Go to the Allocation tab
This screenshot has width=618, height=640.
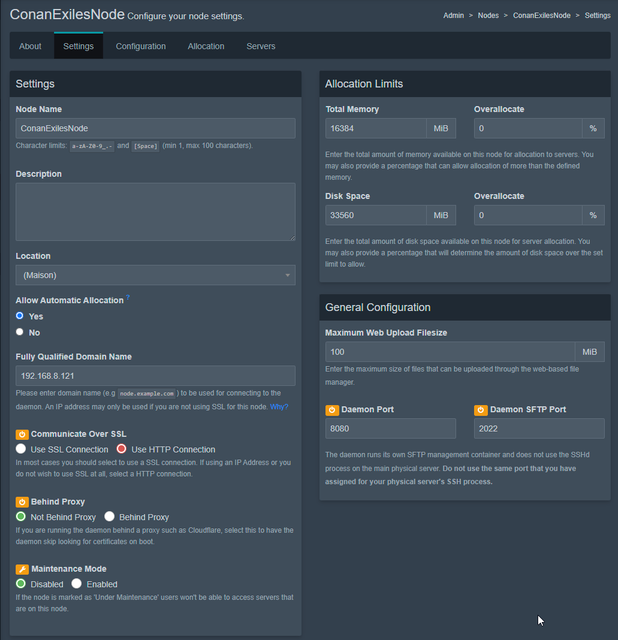(x=206, y=46)
